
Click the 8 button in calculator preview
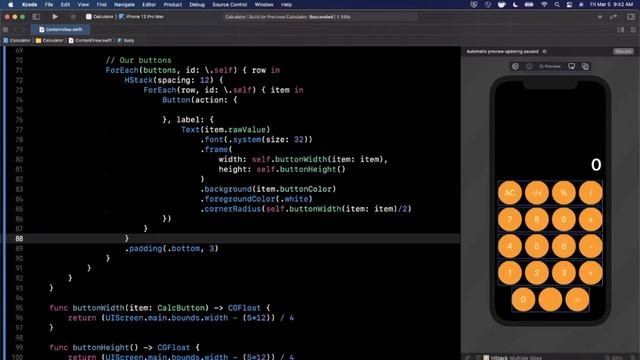point(537,219)
